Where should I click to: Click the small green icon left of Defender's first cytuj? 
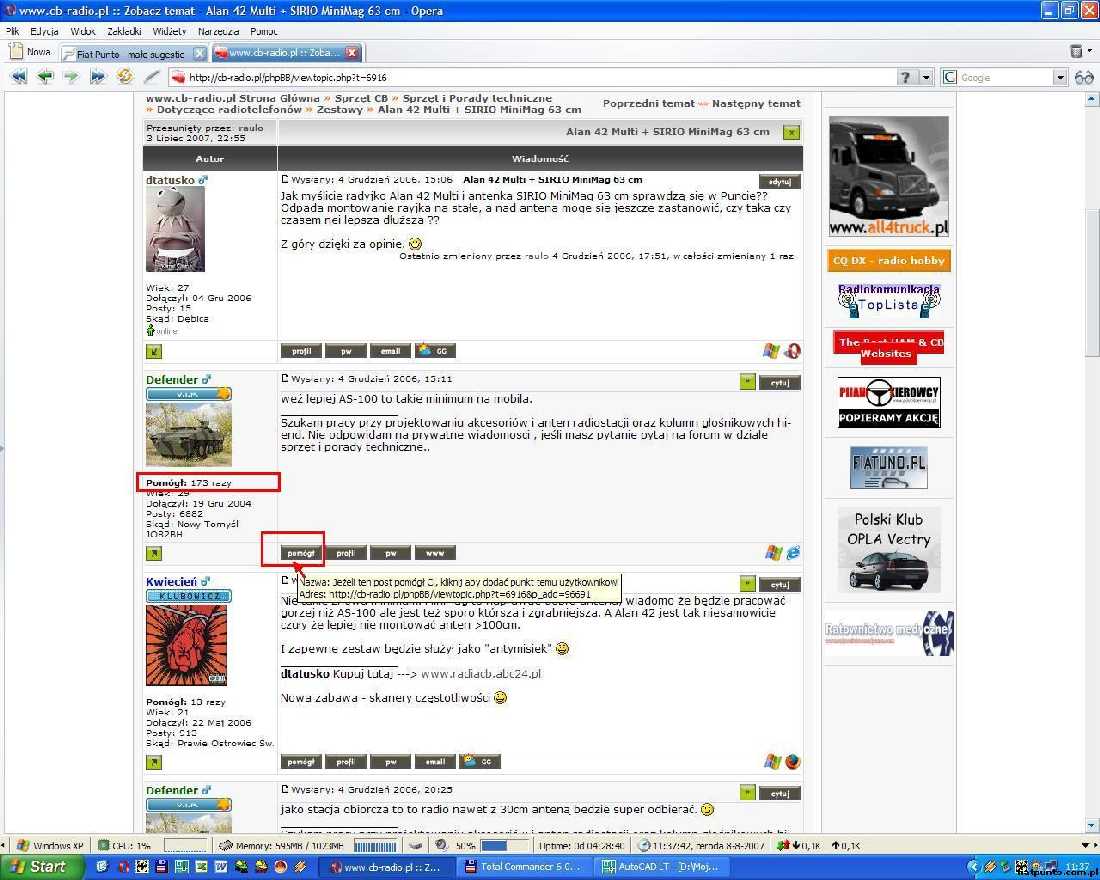click(x=748, y=382)
